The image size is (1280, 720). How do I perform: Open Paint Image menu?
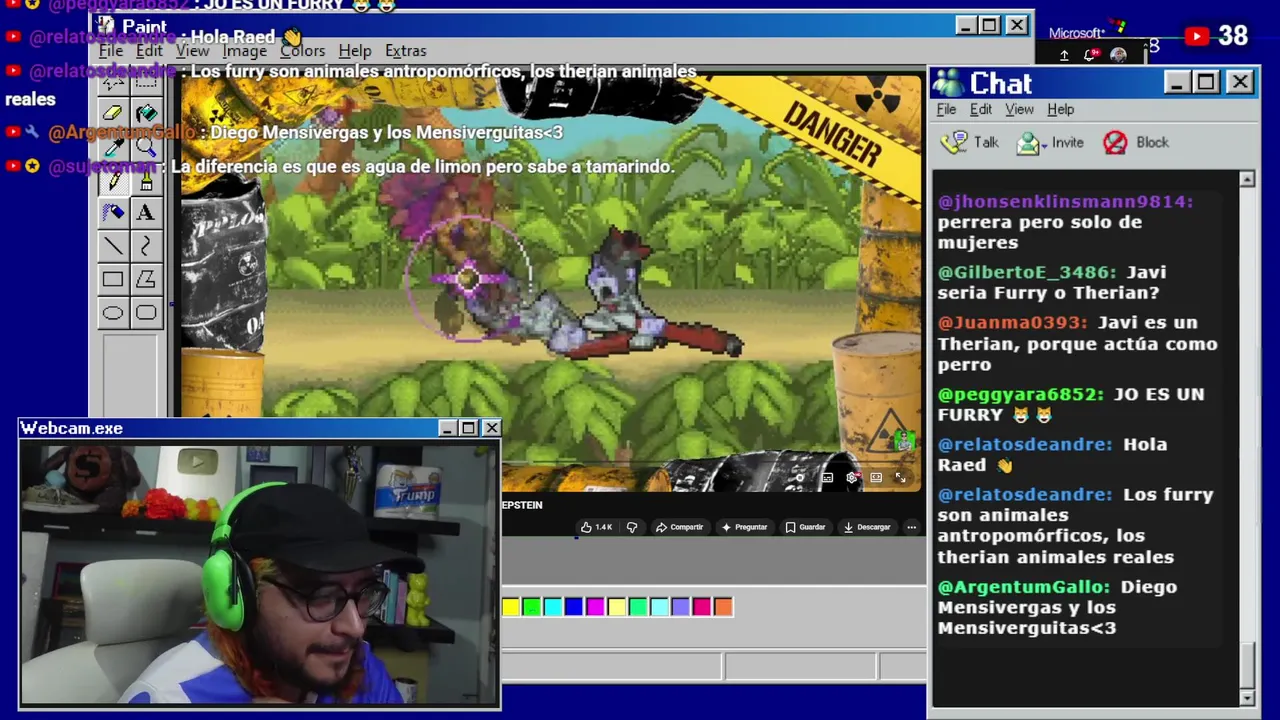coord(244,51)
